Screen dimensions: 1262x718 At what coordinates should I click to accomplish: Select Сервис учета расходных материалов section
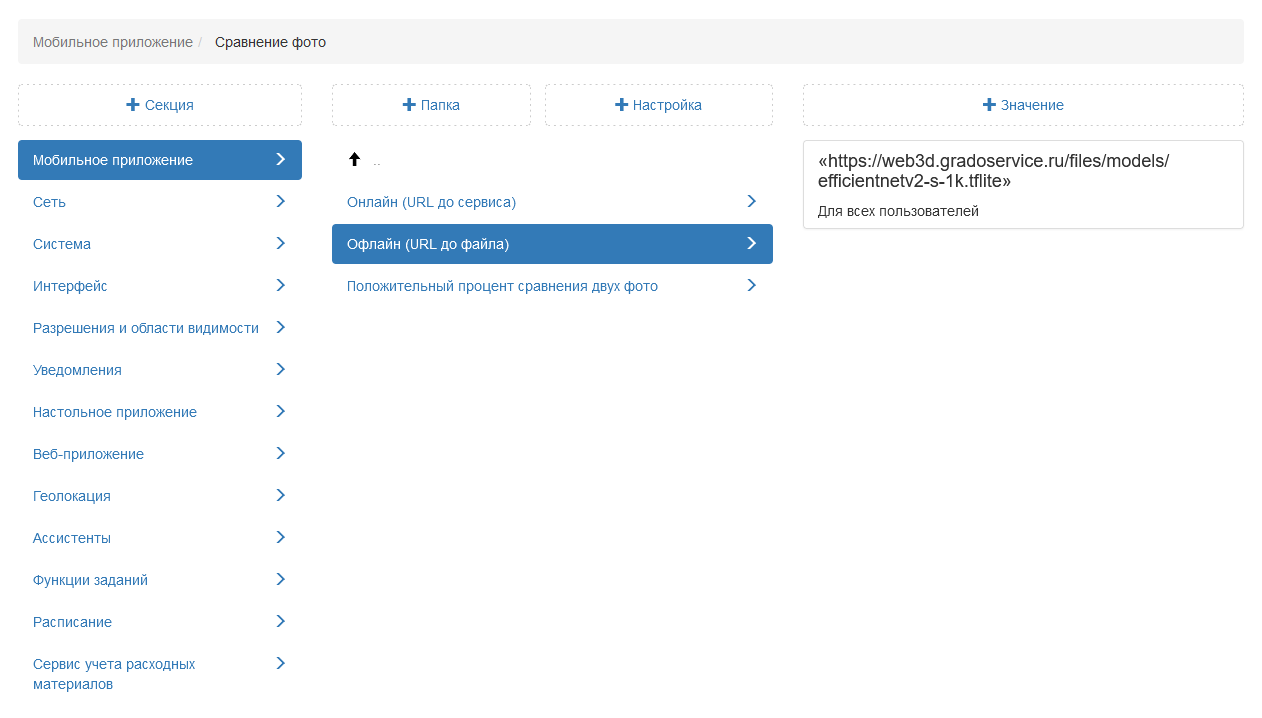[x=114, y=674]
